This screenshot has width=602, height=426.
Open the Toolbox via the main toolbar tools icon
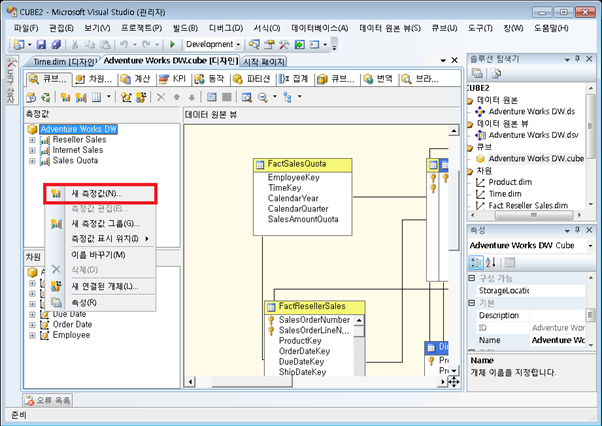[284, 45]
